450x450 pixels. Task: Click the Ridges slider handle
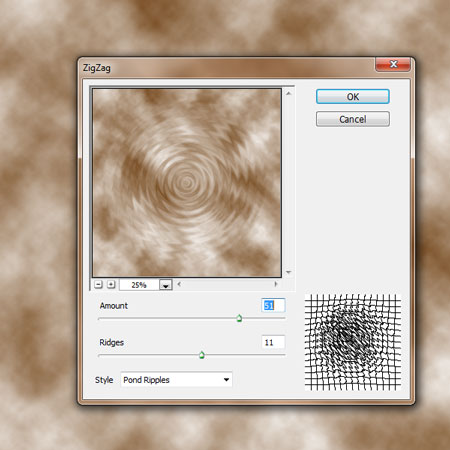(x=202, y=355)
